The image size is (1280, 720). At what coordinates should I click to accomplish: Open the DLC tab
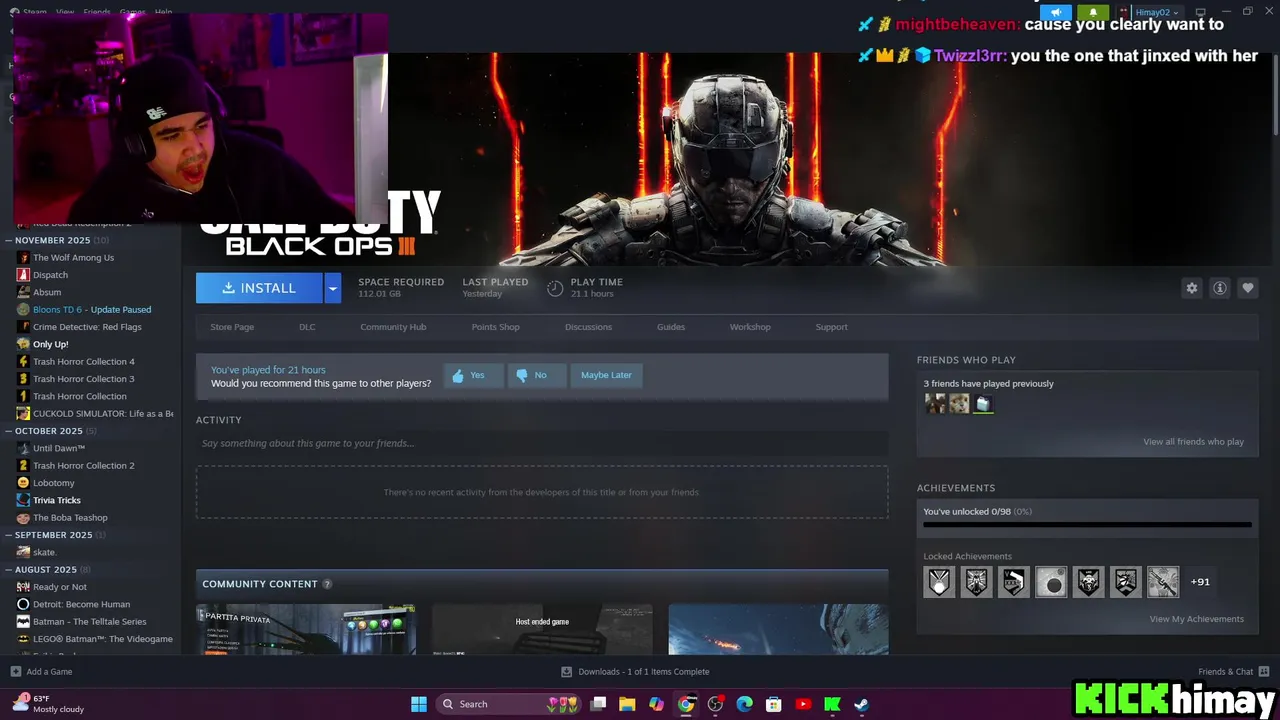[307, 327]
